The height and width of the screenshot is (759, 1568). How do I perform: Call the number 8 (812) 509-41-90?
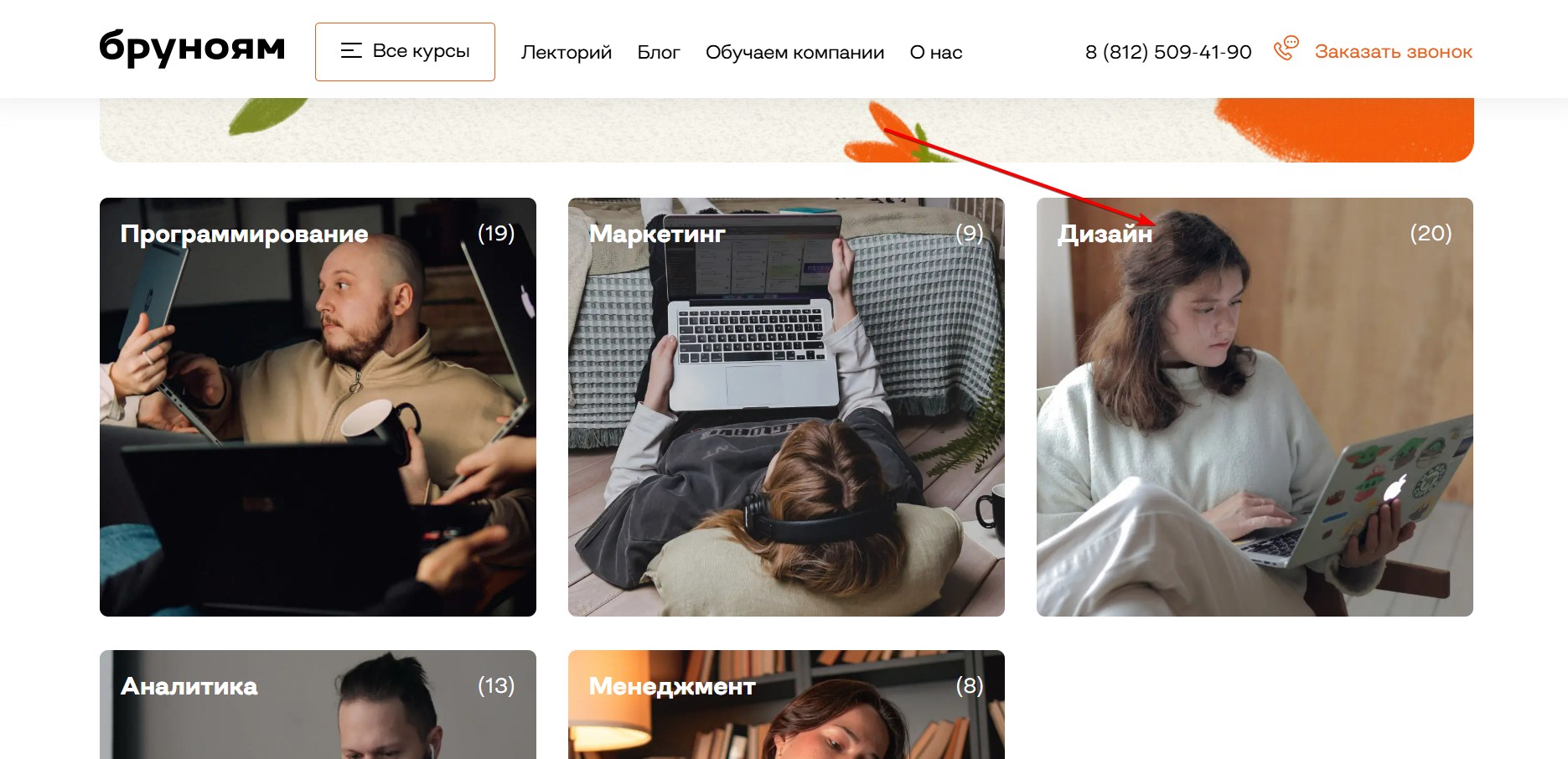click(x=1168, y=52)
